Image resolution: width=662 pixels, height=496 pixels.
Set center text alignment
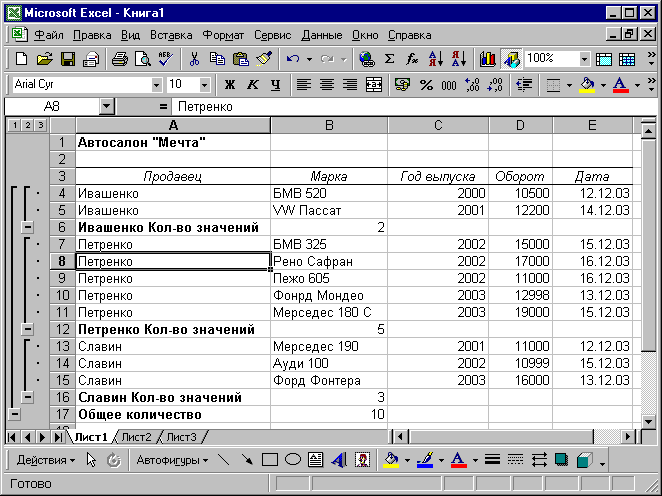pos(327,85)
